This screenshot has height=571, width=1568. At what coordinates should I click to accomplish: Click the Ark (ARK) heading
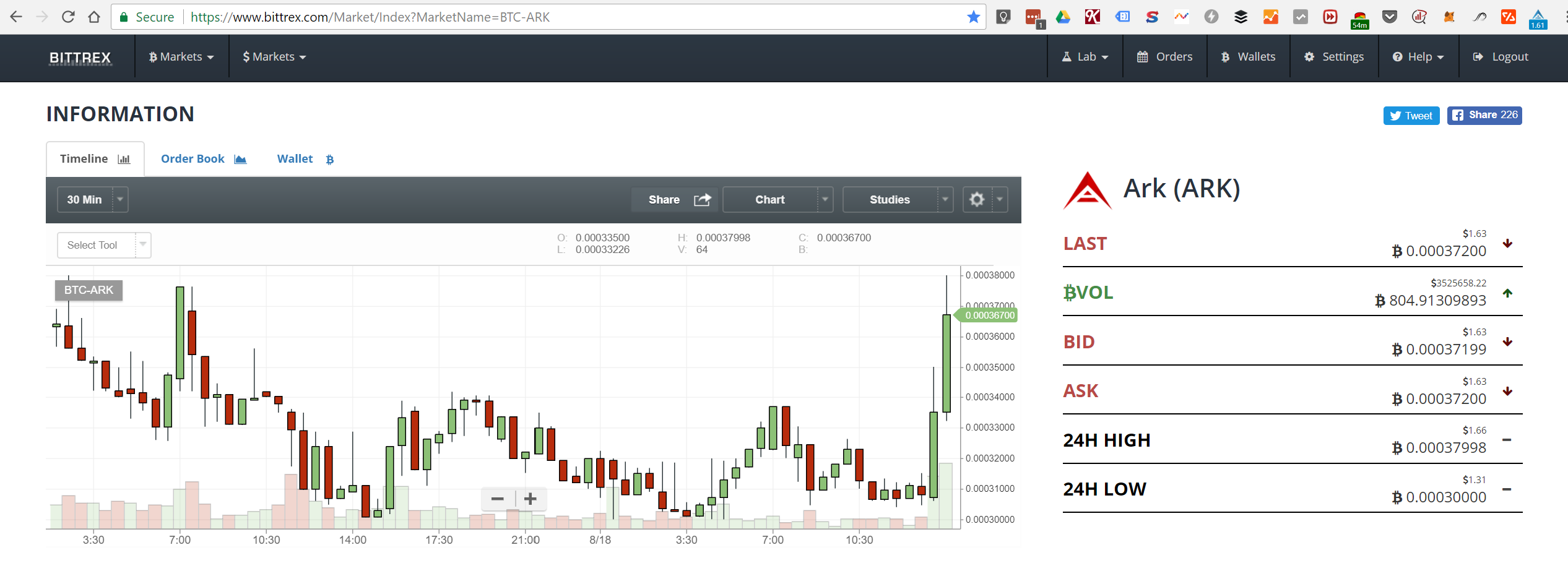click(x=1182, y=189)
